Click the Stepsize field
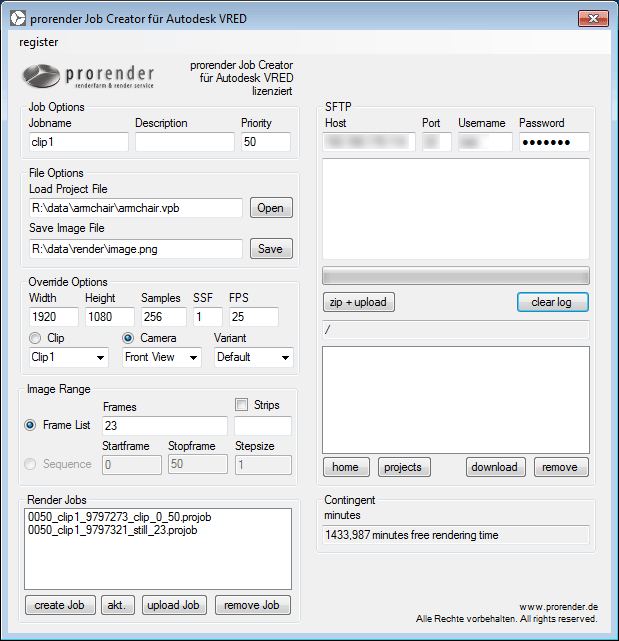 pyautogui.click(x=263, y=465)
